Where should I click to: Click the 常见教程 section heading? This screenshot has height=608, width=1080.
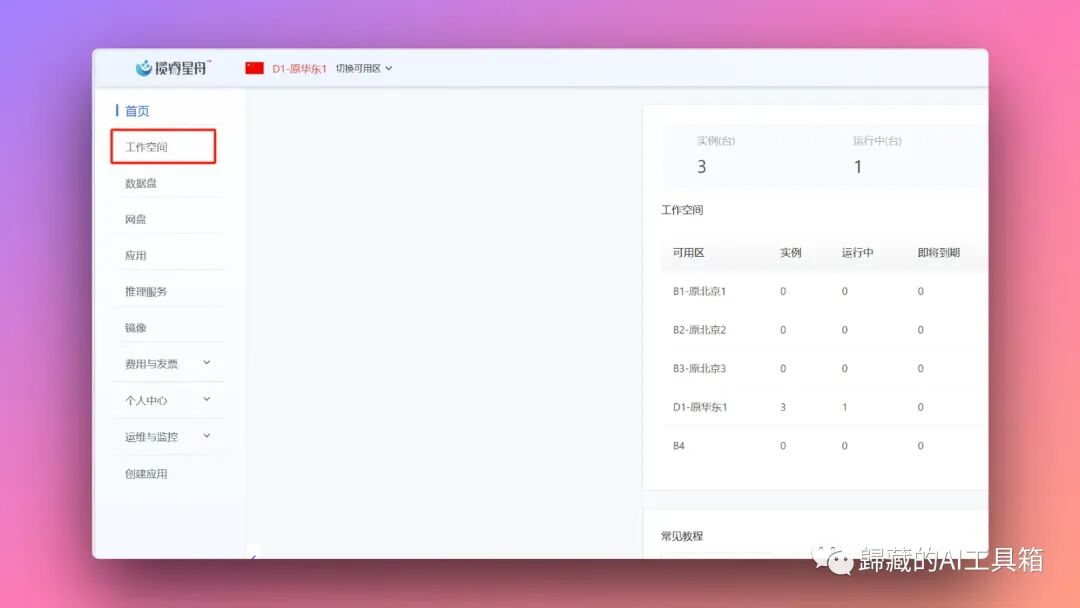(x=682, y=536)
